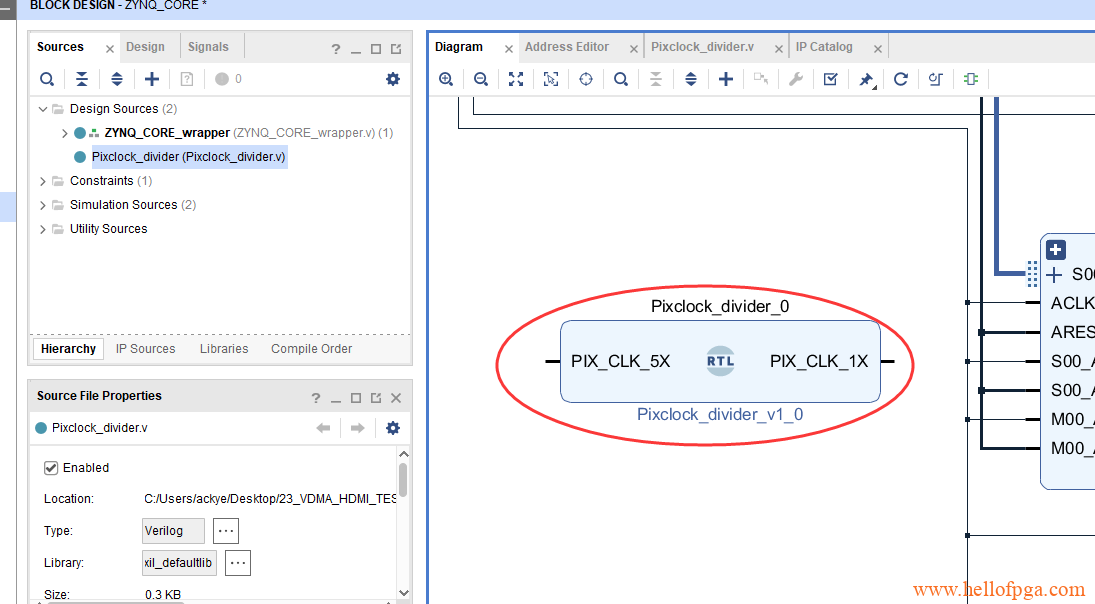Expand the ZYNQ_CORE_wrapper hierarchy node
Viewport: 1095px width, 604px height.
(x=65, y=133)
